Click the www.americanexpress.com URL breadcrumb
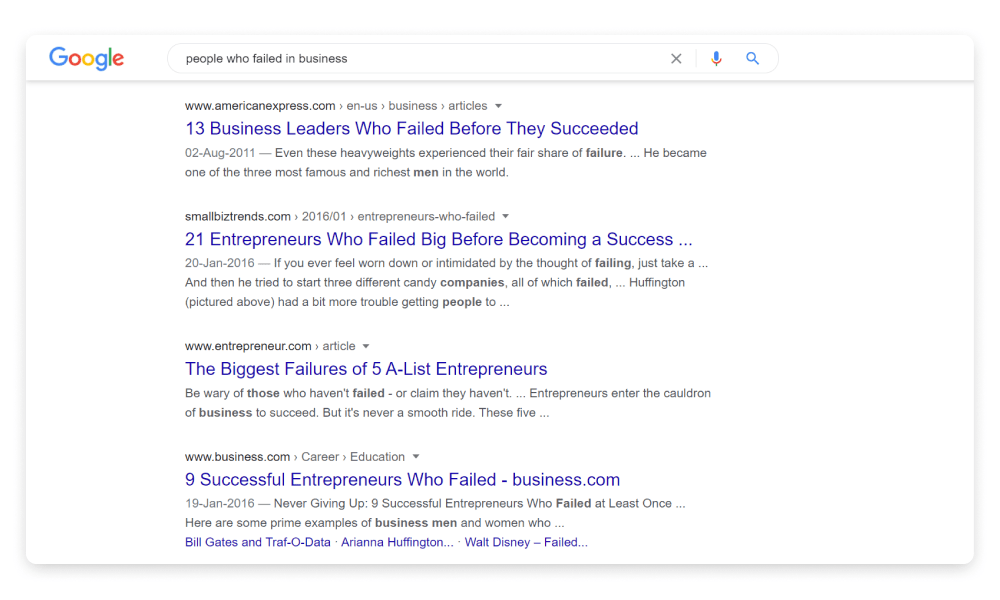Viewport: 1000px width, 600px height. coord(260,106)
